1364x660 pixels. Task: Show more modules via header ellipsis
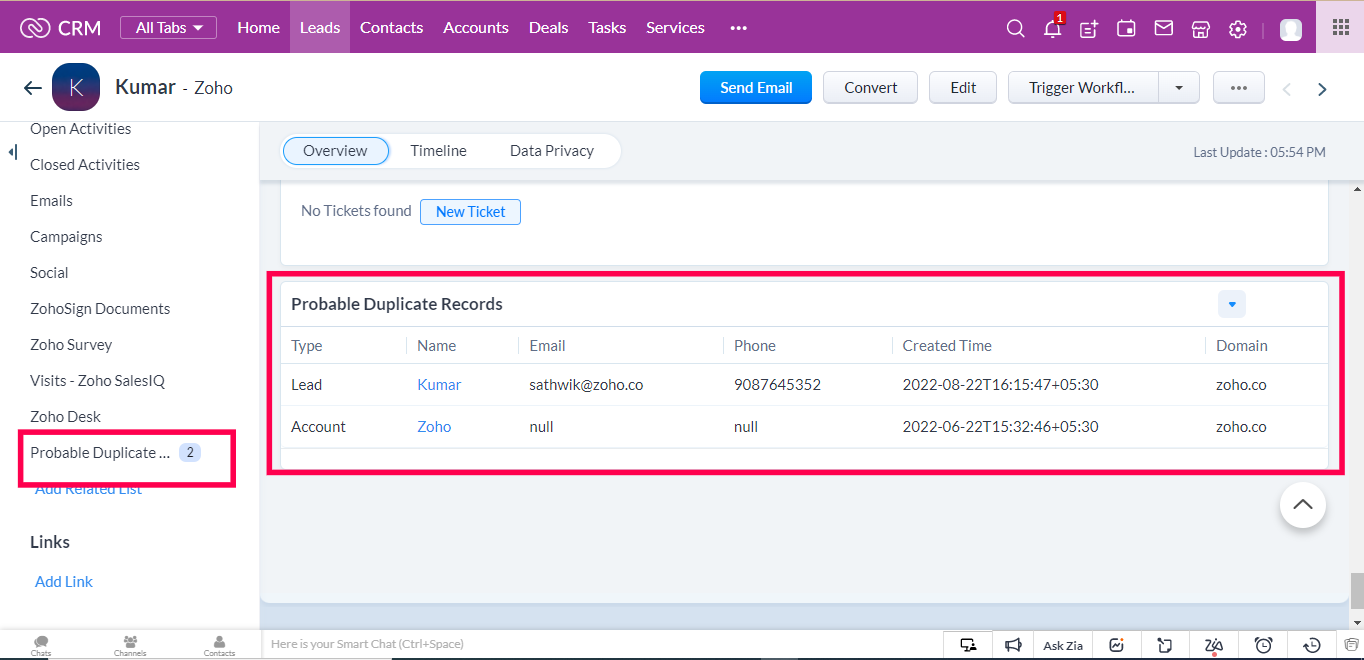[x=739, y=28]
